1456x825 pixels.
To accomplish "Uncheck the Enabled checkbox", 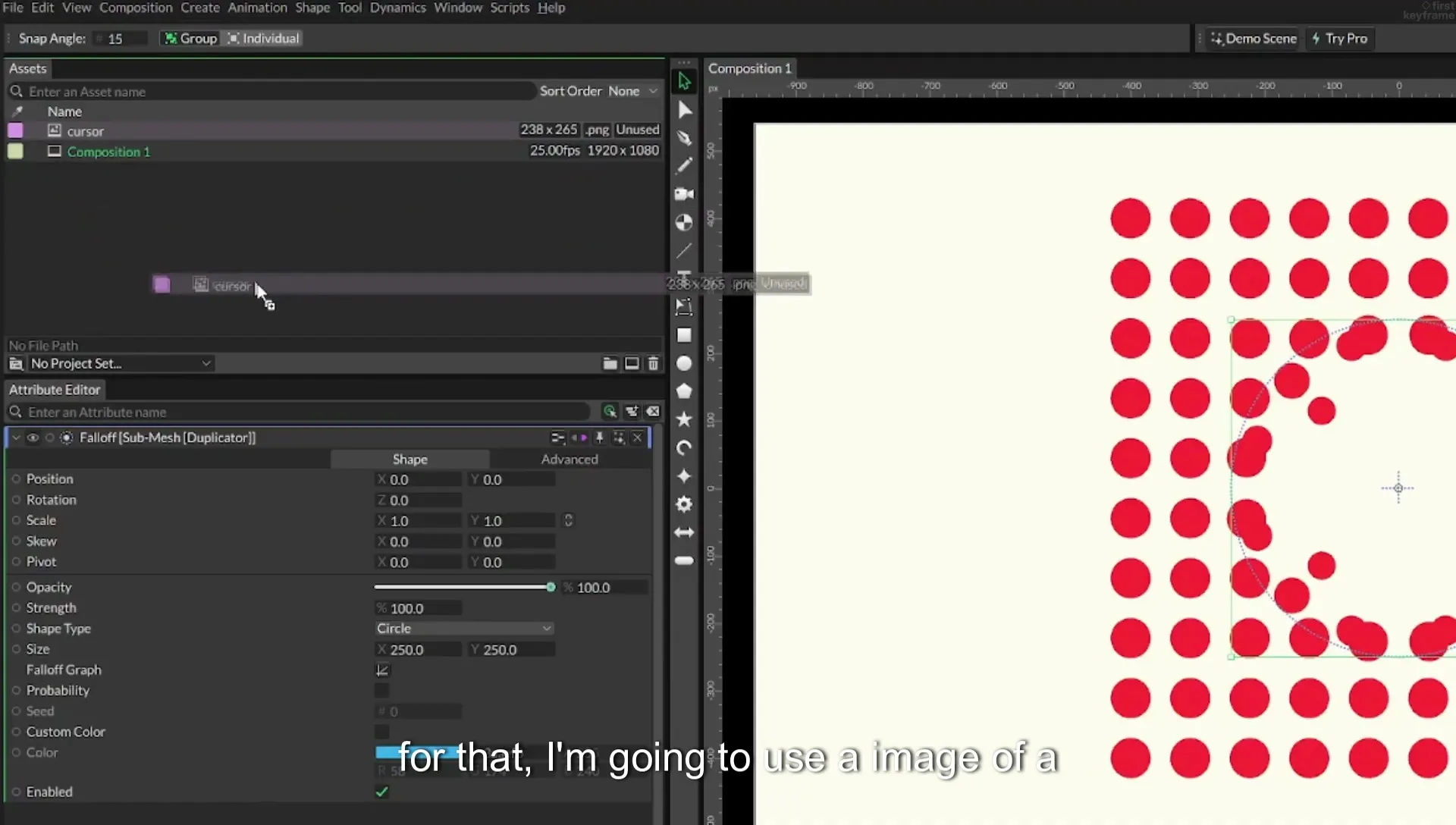I will (382, 792).
